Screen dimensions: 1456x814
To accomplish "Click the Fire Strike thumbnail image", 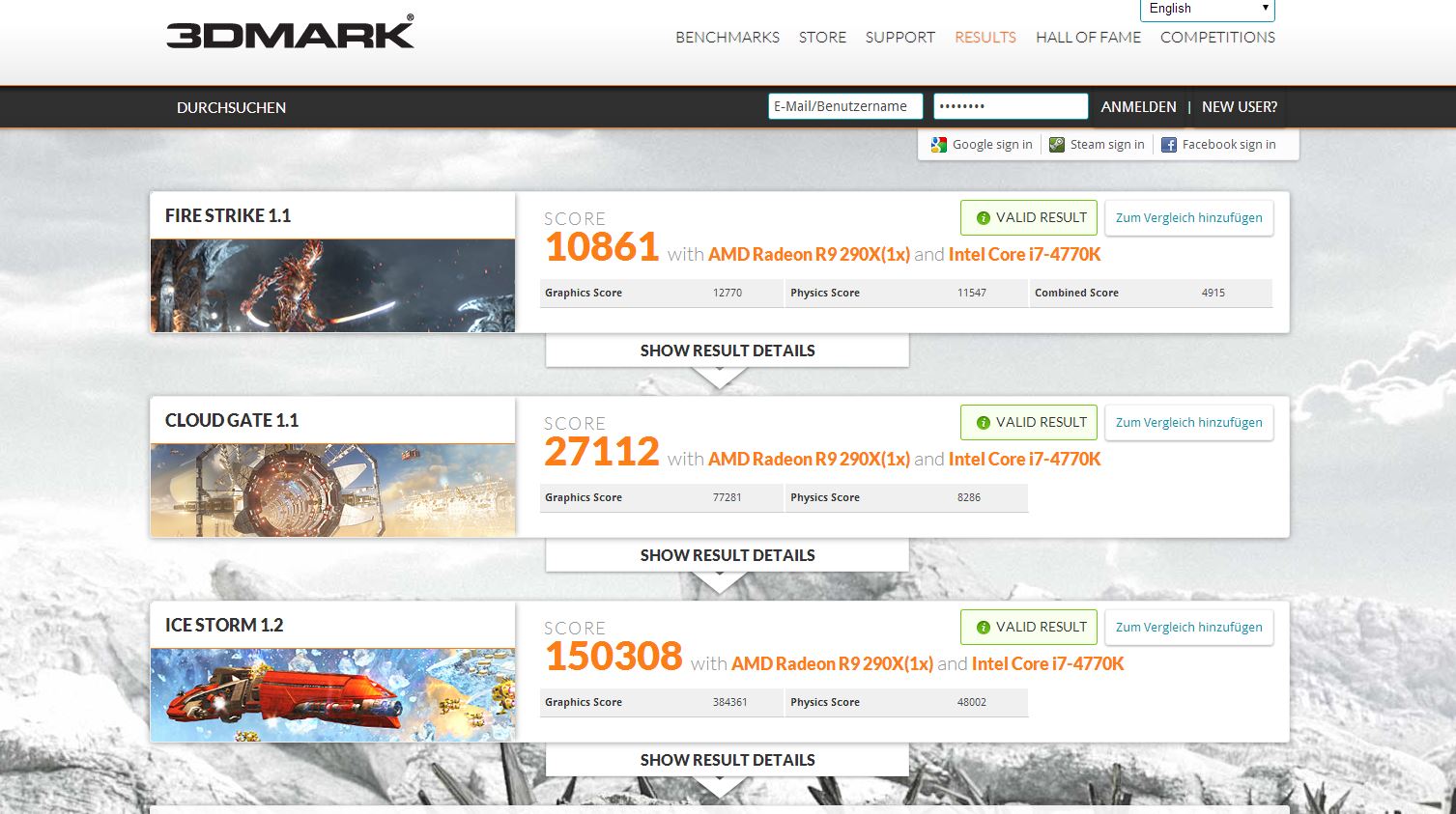I will tap(332, 286).
